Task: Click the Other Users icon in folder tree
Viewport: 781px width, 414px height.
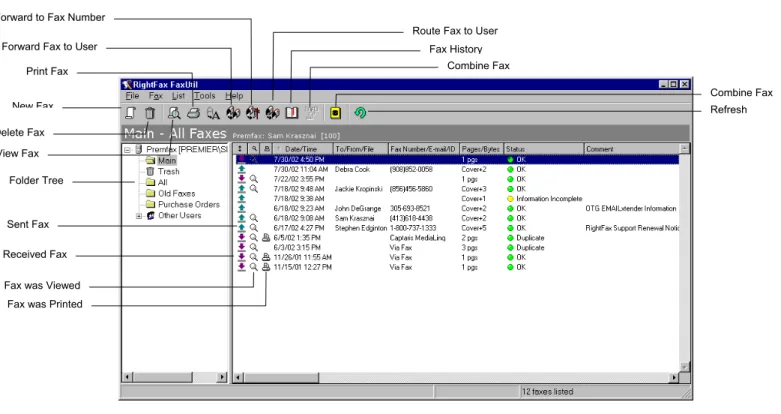Action: [x=150, y=216]
